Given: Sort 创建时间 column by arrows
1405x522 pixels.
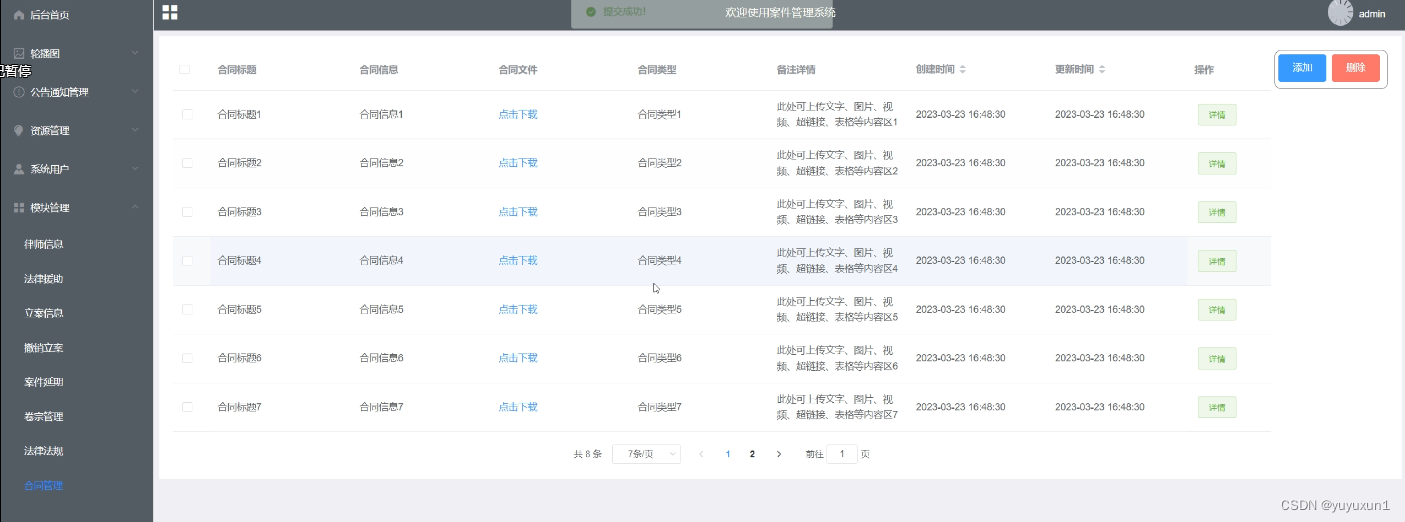Looking at the screenshot, I should 962,70.
